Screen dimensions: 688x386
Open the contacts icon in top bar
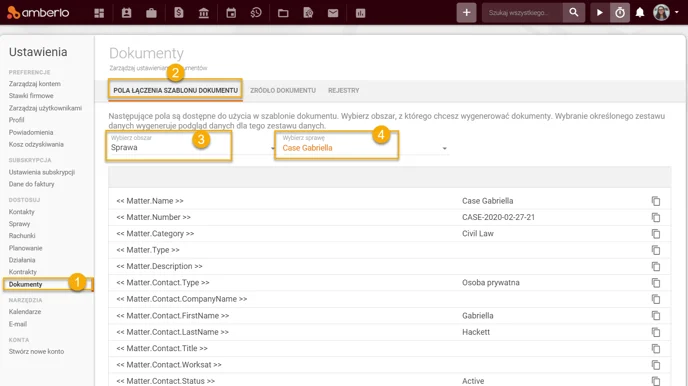click(x=126, y=13)
